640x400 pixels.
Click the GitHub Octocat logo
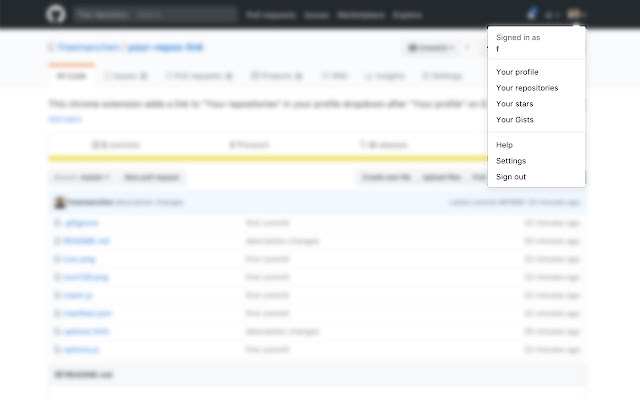click(x=56, y=15)
